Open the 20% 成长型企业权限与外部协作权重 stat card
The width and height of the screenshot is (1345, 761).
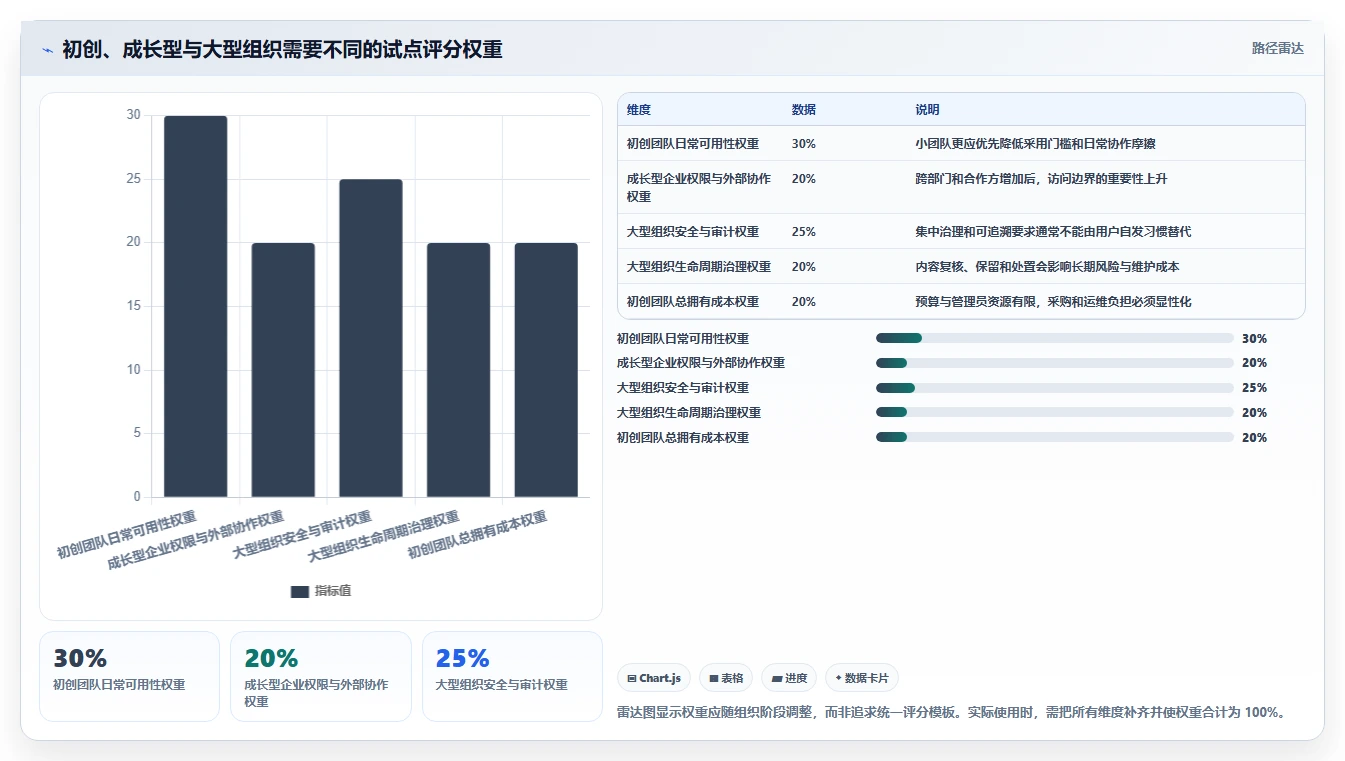point(320,676)
